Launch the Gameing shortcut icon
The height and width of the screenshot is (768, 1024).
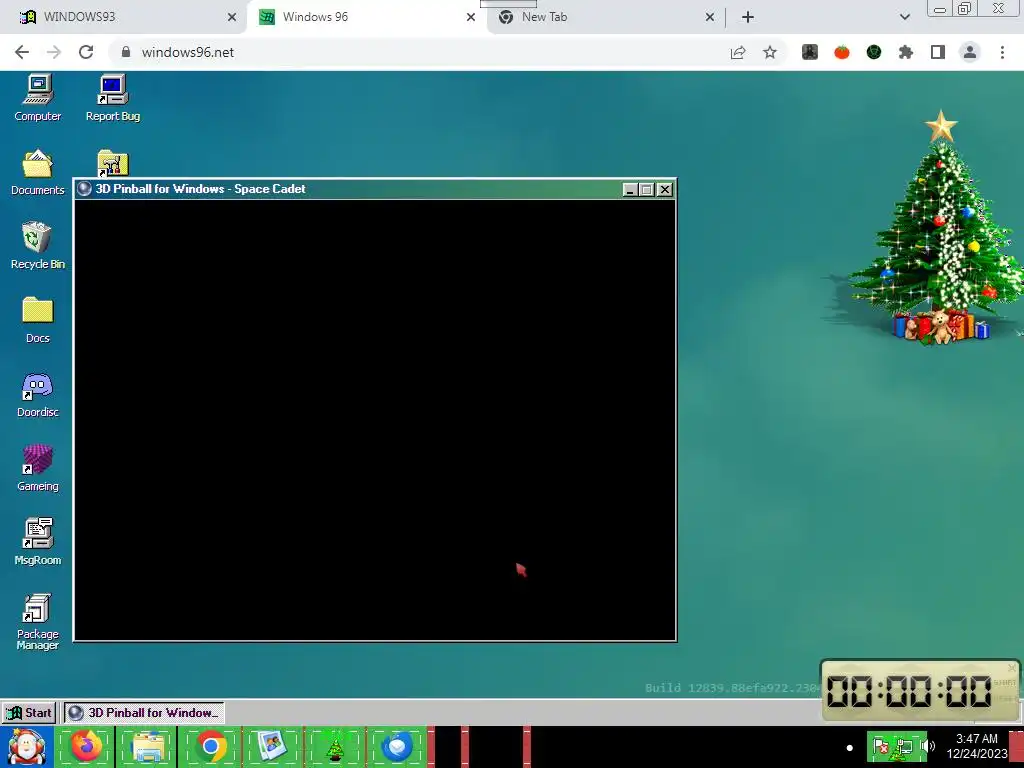(37, 468)
